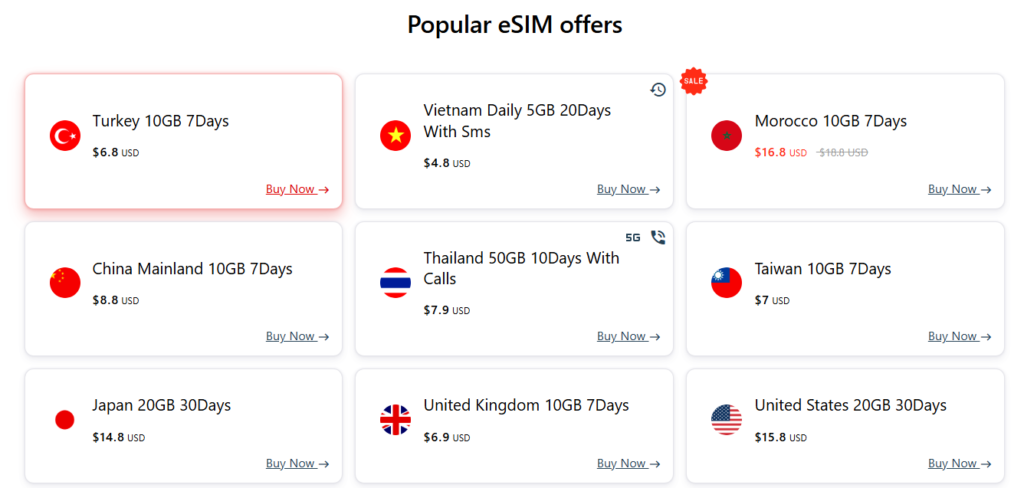Buy the Turkey 10GB 7Days eSIM
The height and width of the screenshot is (488, 1024).
point(297,189)
